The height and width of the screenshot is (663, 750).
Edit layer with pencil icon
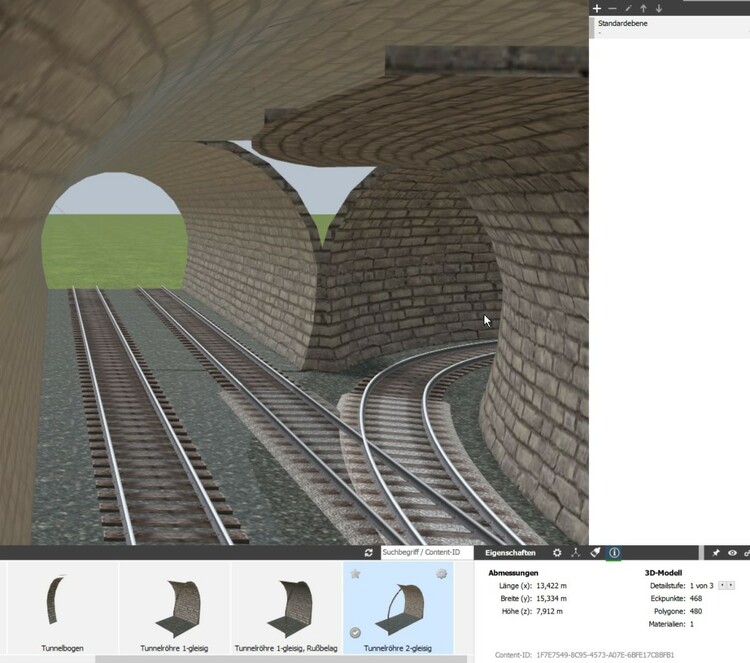coord(628,8)
